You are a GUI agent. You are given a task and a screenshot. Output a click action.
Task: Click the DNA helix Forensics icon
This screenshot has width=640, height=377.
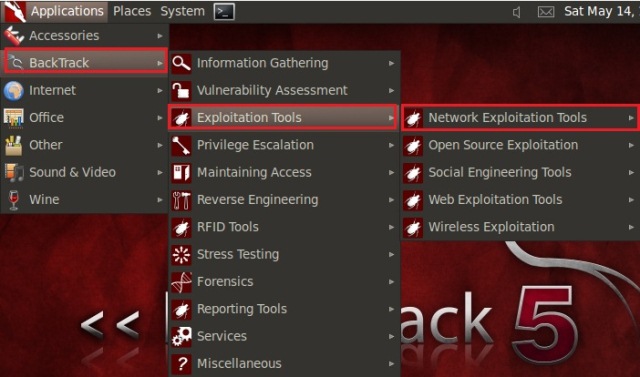[x=181, y=282]
